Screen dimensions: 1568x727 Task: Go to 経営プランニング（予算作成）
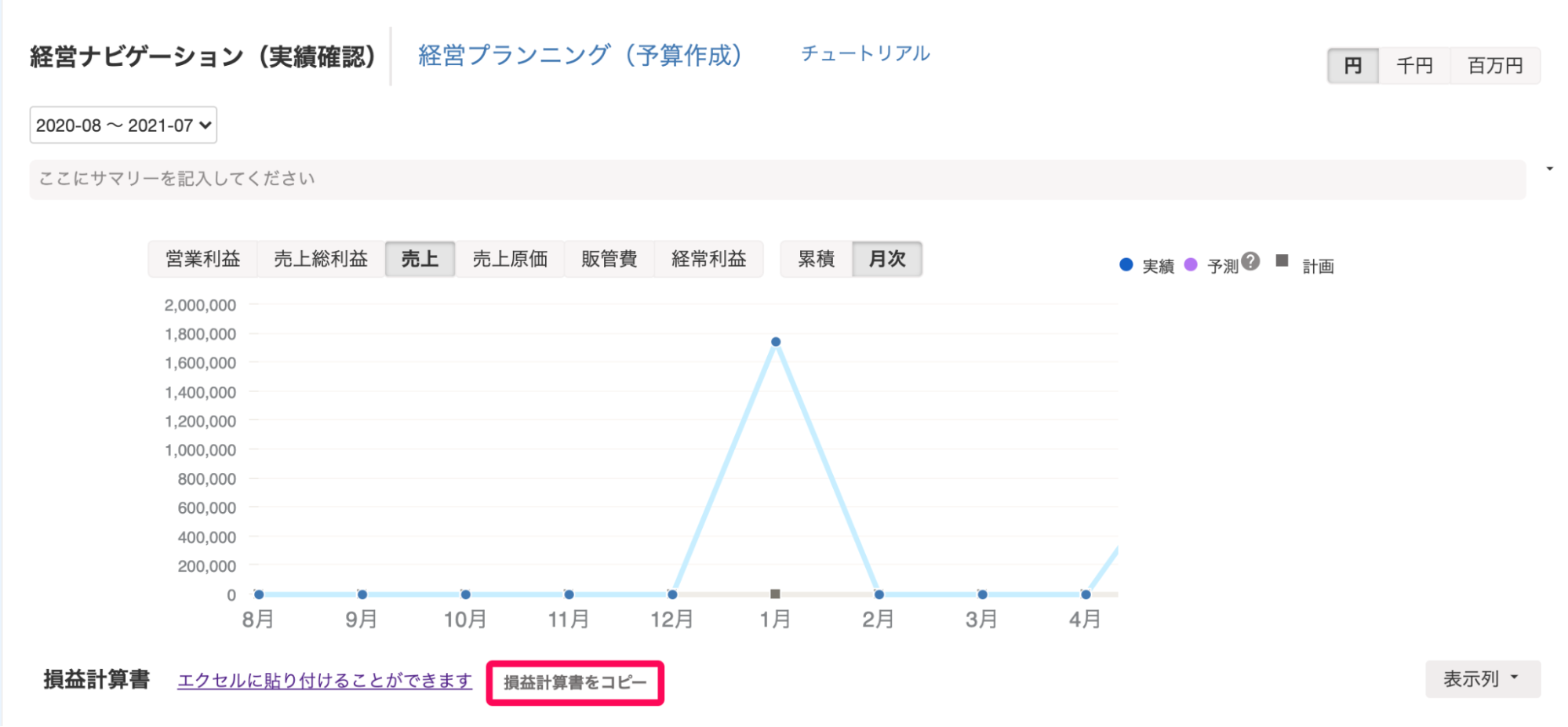click(580, 56)
